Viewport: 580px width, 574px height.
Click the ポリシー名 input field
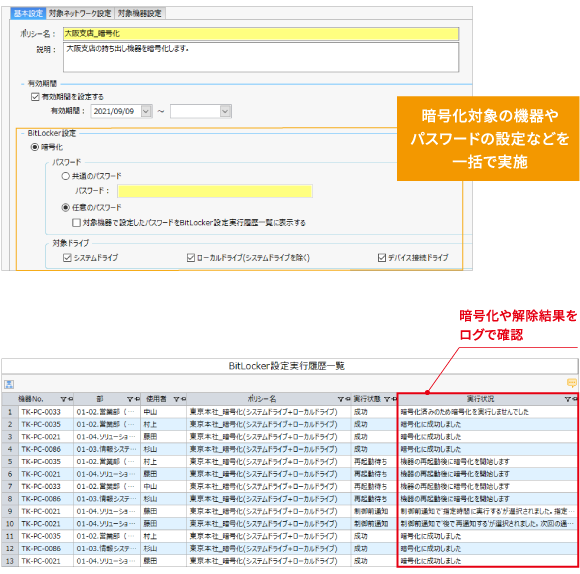click(x=261, y=34)
